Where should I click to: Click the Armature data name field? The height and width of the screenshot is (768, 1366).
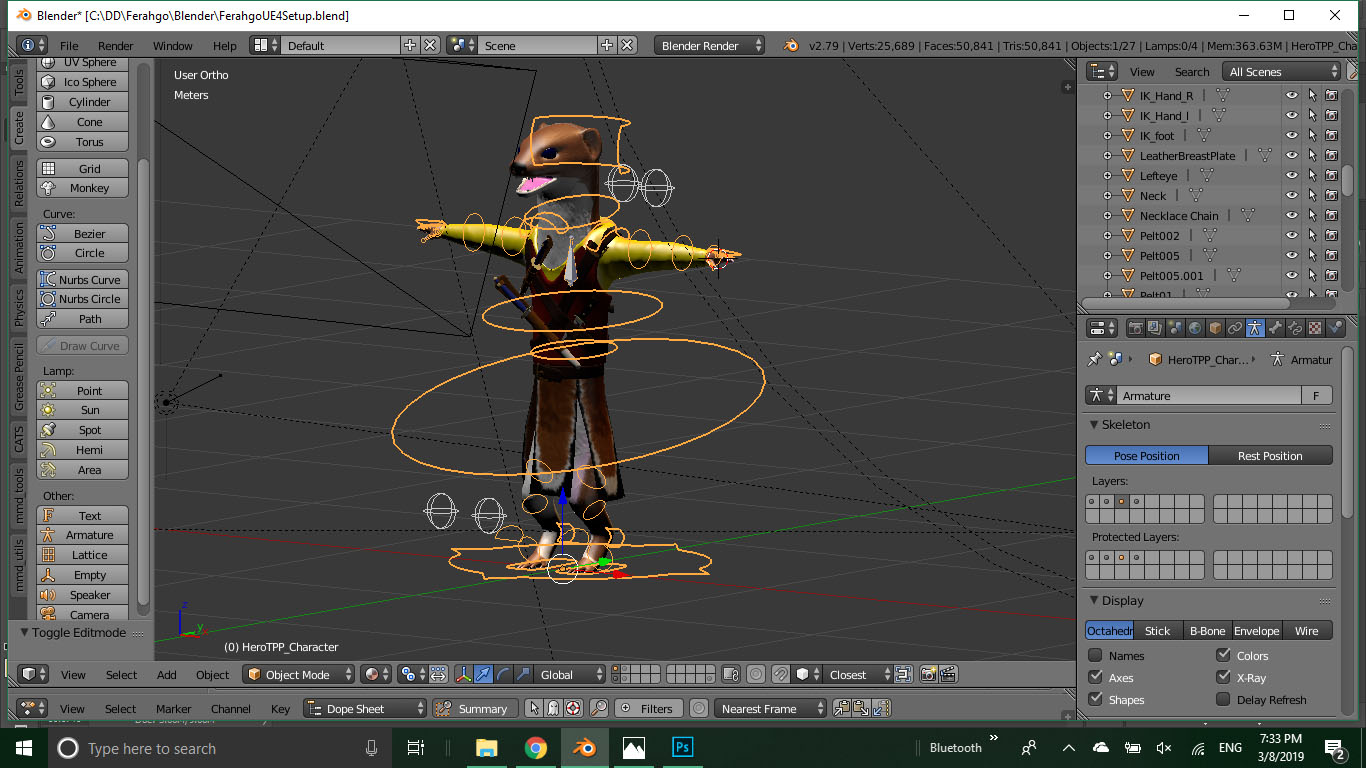point(1207,396)
